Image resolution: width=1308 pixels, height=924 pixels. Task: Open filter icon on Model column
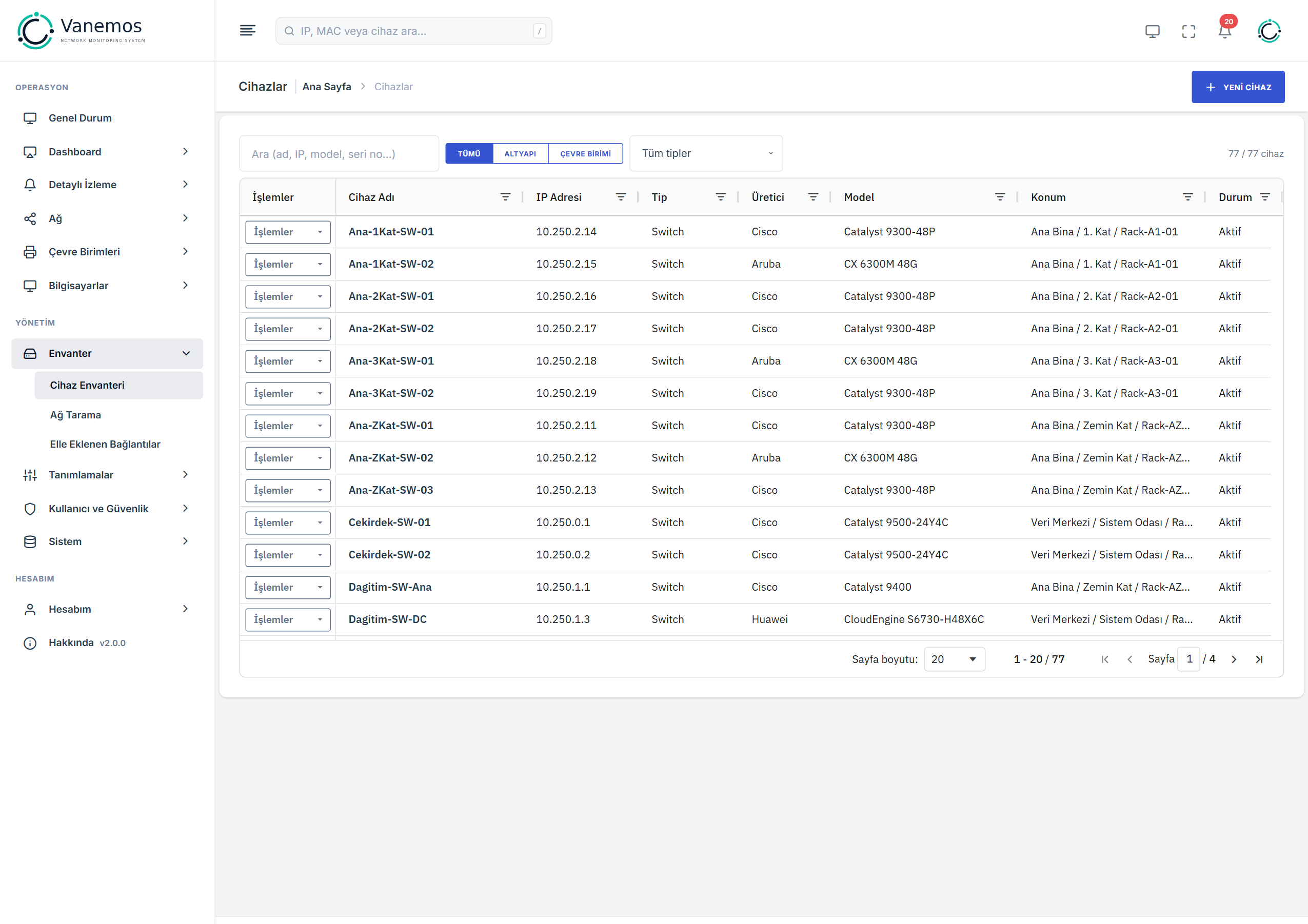point(1000,197)
